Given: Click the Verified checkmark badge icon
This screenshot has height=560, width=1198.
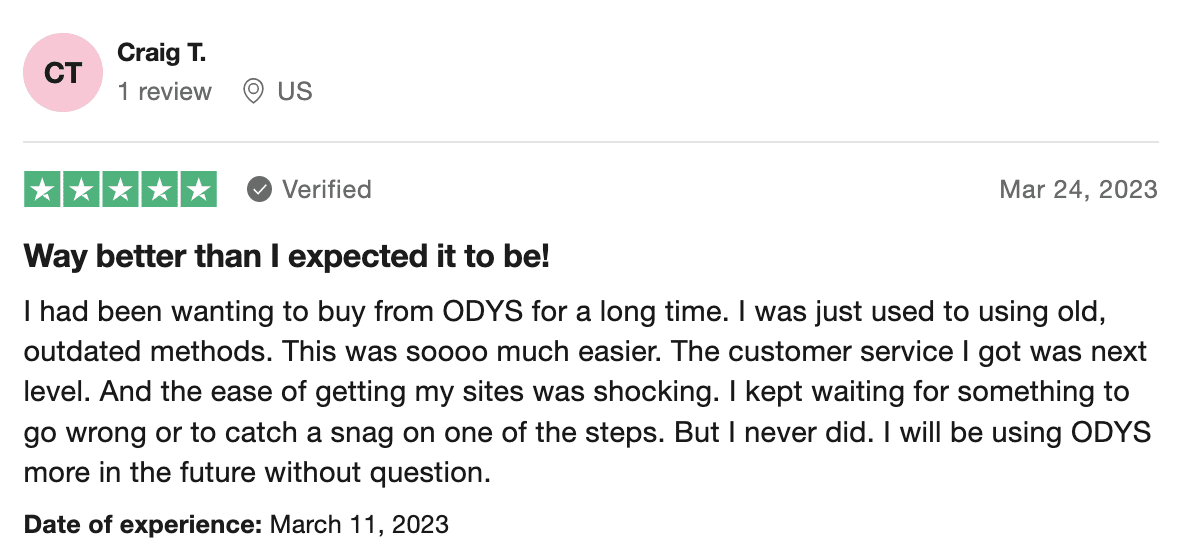Looking at the screenshot, I should point(259,189).
